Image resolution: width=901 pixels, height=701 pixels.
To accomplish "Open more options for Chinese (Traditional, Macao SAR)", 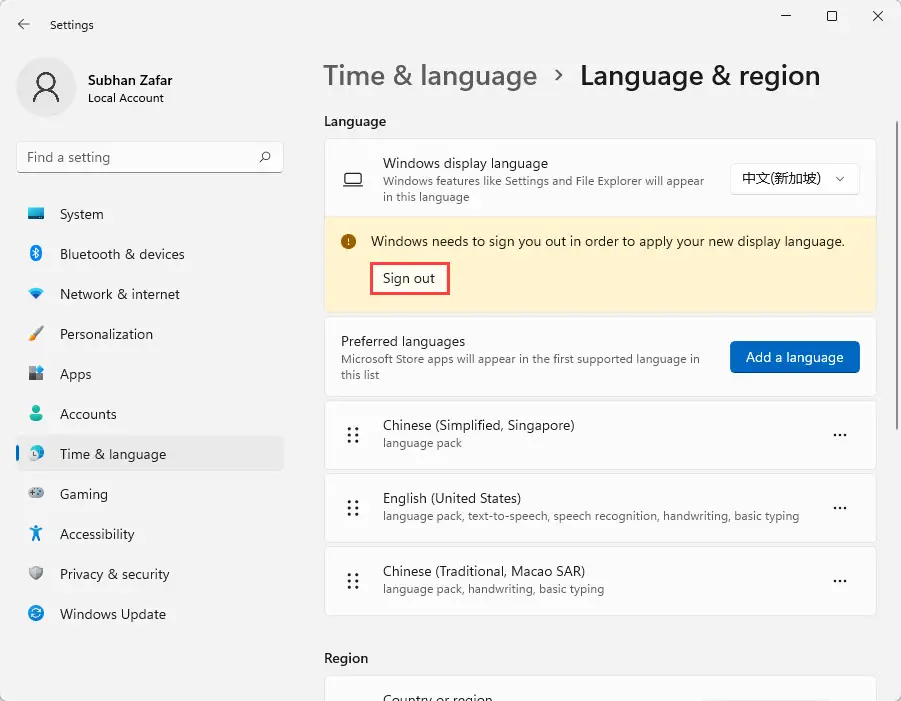I will tap(840, 581).
